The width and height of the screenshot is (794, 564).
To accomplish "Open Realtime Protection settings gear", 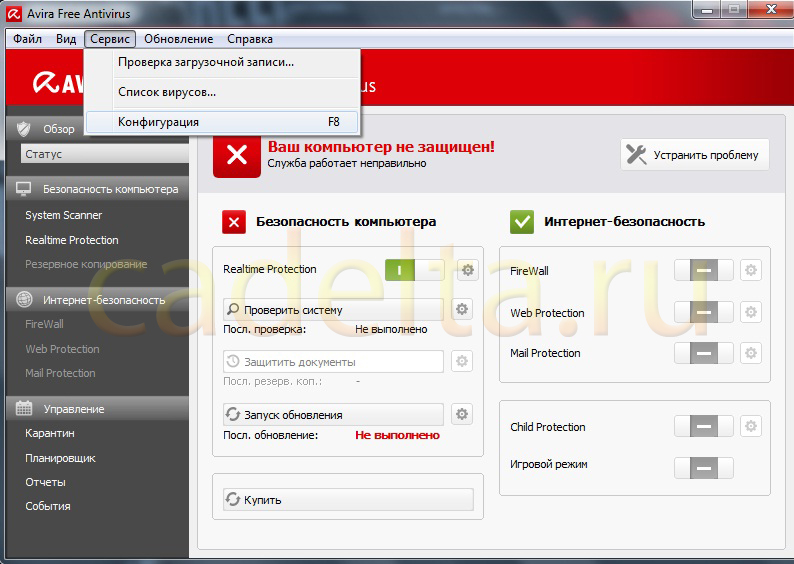I will (x=467, y=270).
